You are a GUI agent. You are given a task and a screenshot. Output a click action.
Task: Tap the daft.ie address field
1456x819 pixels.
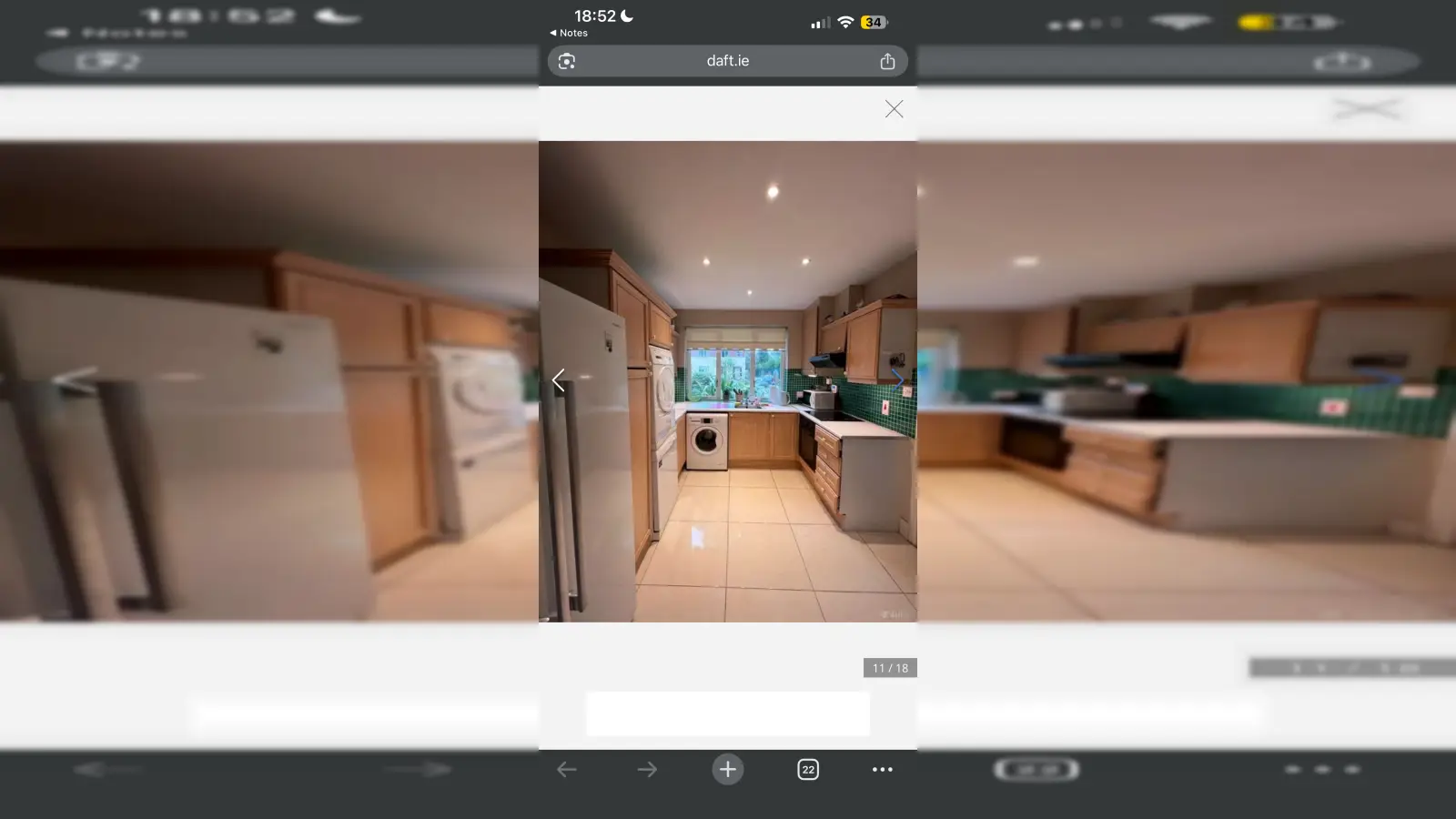click(x=727, y=61)
